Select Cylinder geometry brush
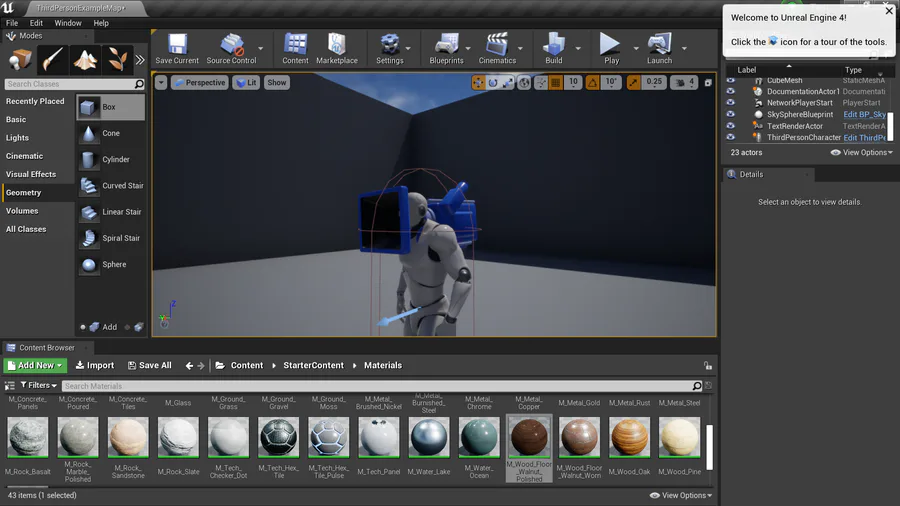The height and width of the screenshot is (506, 900). click(x=110, y=159)
